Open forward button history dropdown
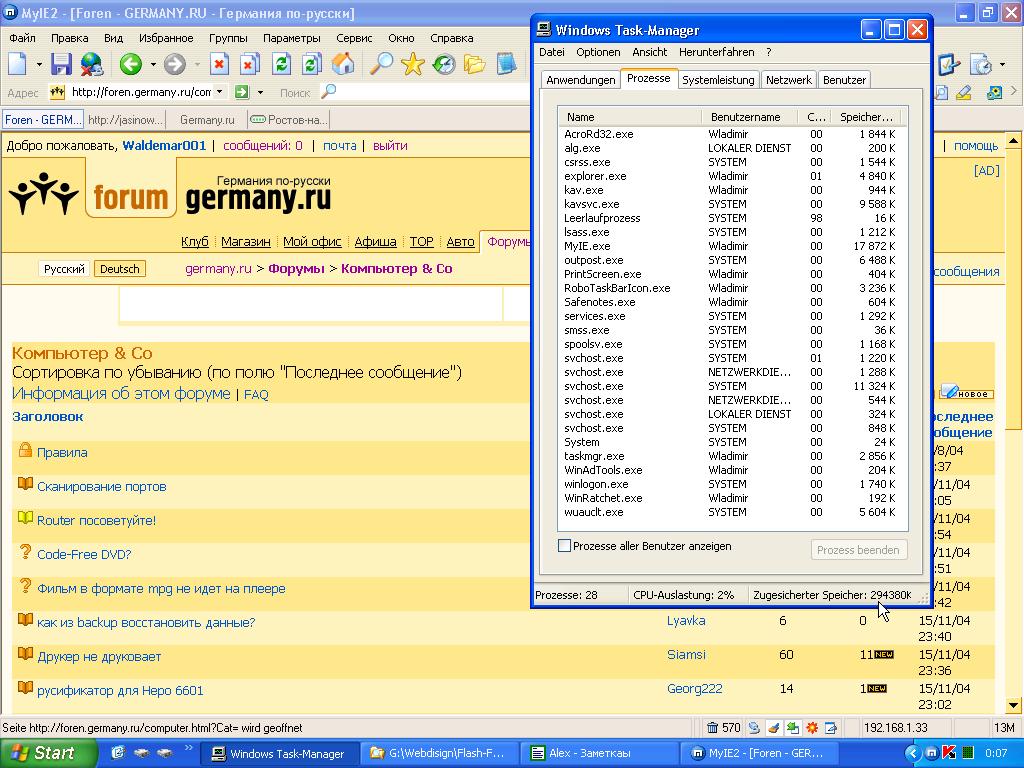This screenshot has height=768, width=1024. pyautogui.click(x=197, y=64)
